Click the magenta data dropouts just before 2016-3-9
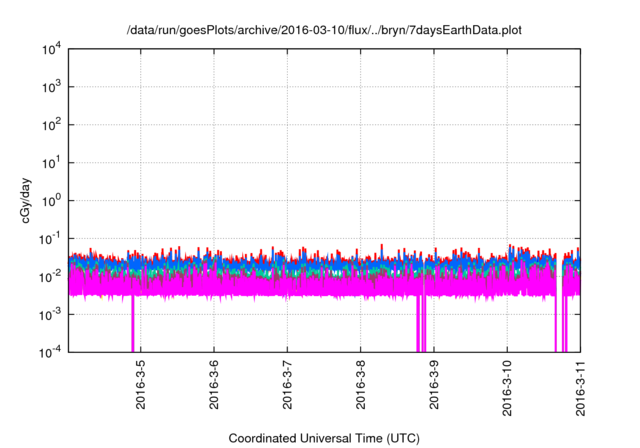The height and width of the screenshot is (448, 640). pyautogui.click(x=421, y=324)
